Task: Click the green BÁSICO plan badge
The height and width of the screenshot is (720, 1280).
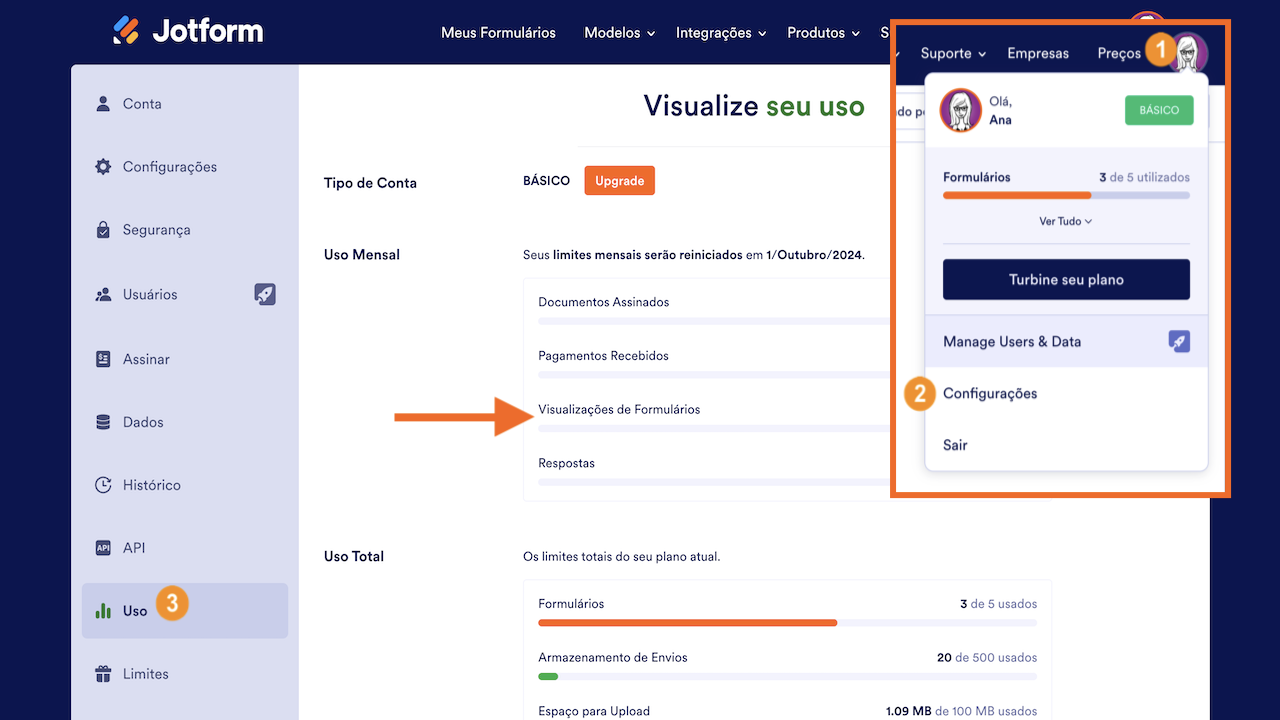Action: click(x=1159, y=110)
